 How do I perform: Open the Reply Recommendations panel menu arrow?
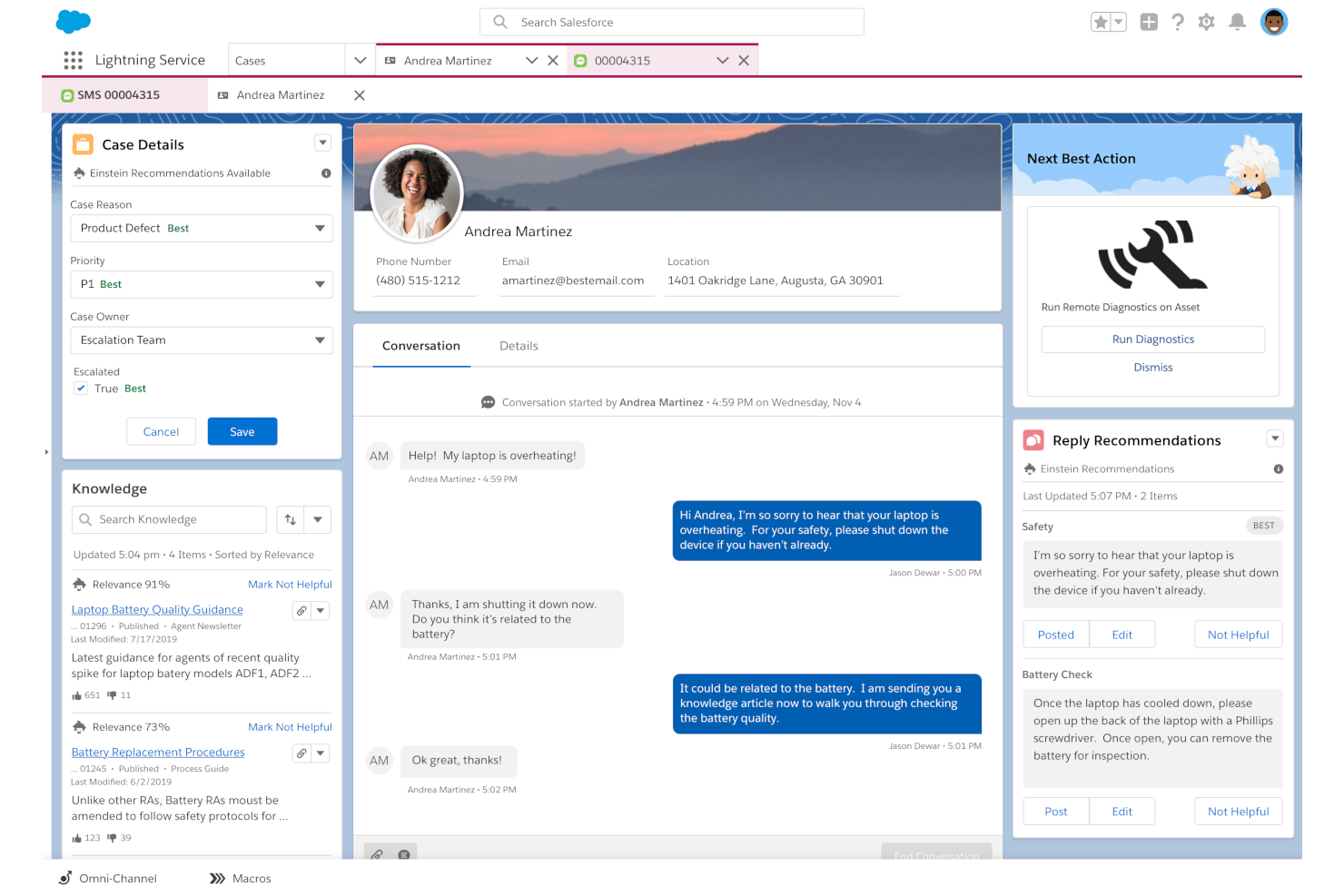(x=1275, y=438)
